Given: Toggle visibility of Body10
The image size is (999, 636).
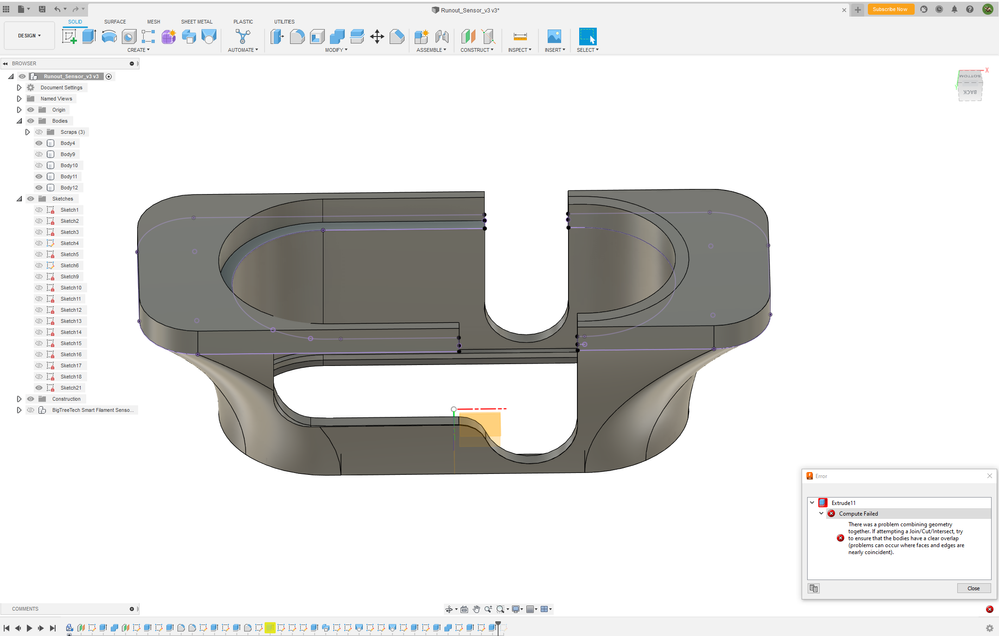Looking at the screenshot, I should point(39,165).
